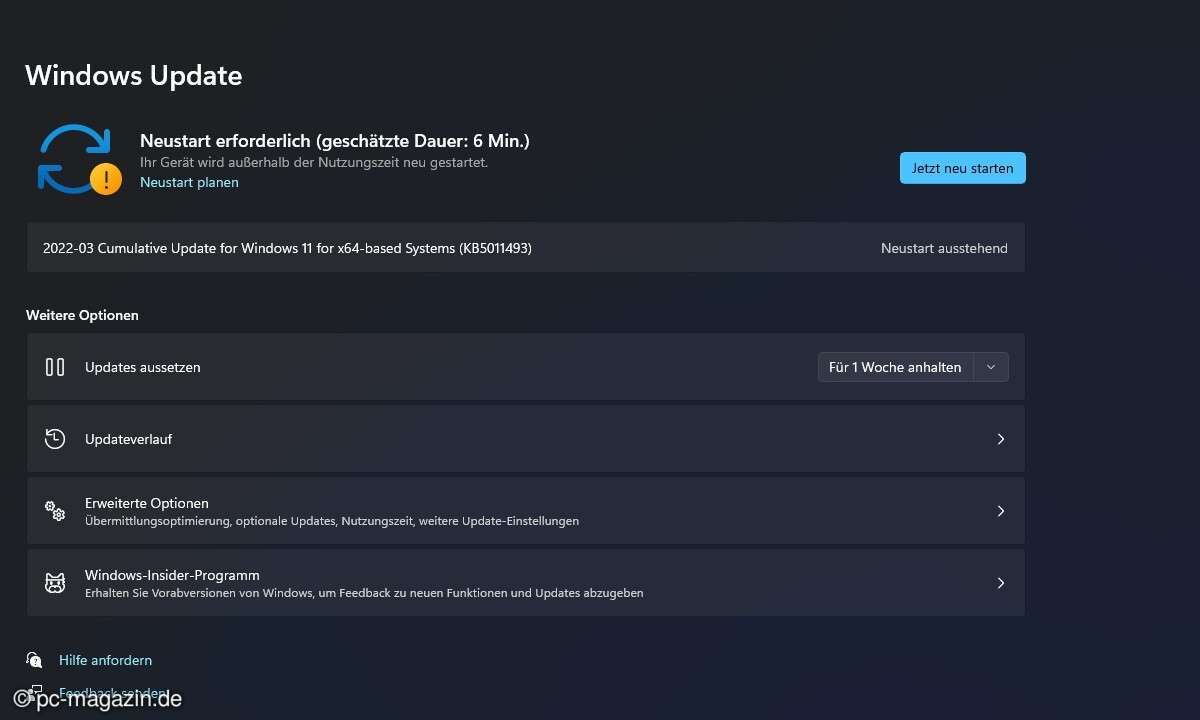
Task: Open Windows-Insider-Programm via its chevron
Action: 1000,583
